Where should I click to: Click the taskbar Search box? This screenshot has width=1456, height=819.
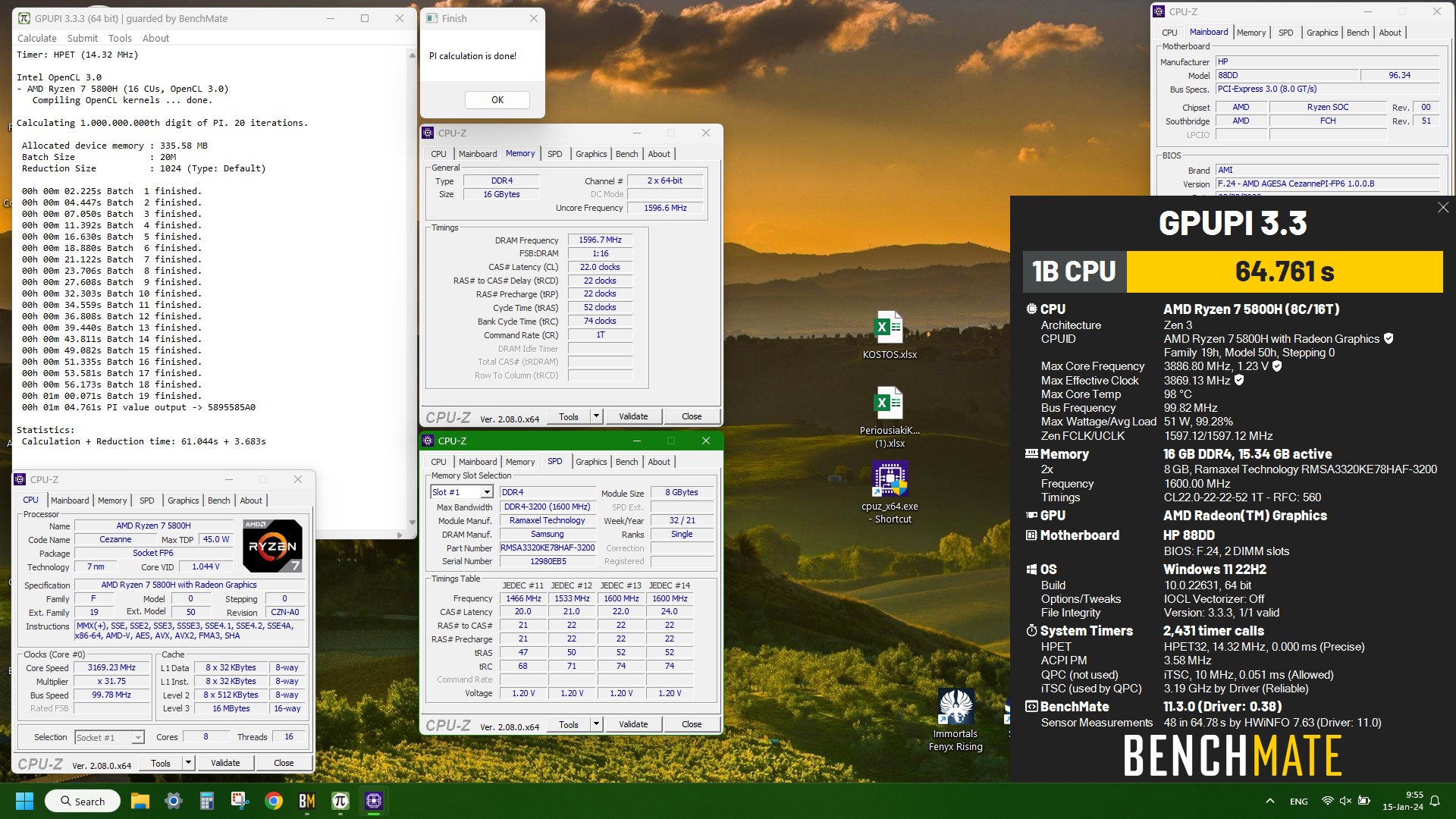pyautogui.click(x=83, y=801)
